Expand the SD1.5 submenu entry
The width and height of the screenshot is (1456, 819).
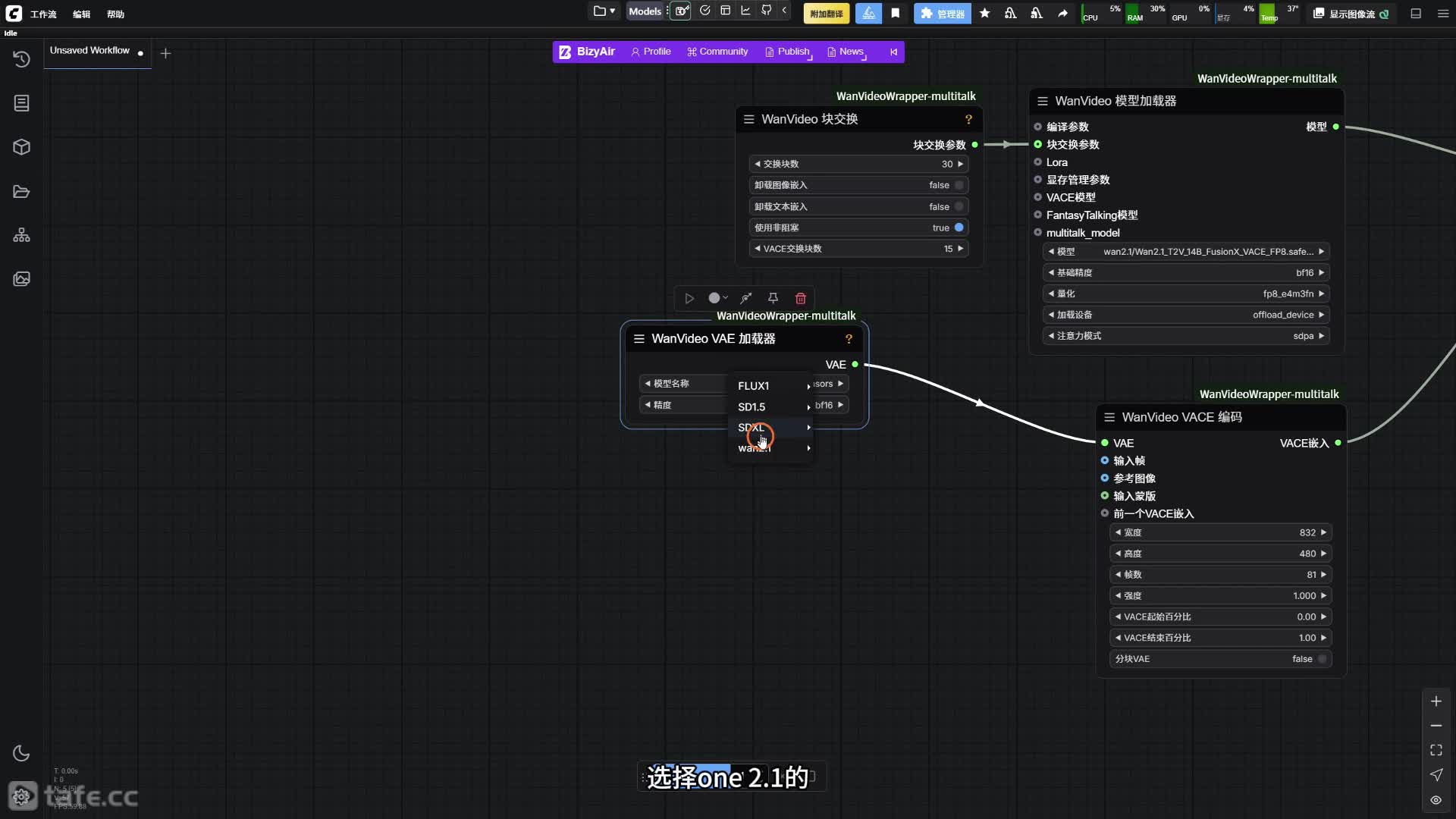point(771,407)
